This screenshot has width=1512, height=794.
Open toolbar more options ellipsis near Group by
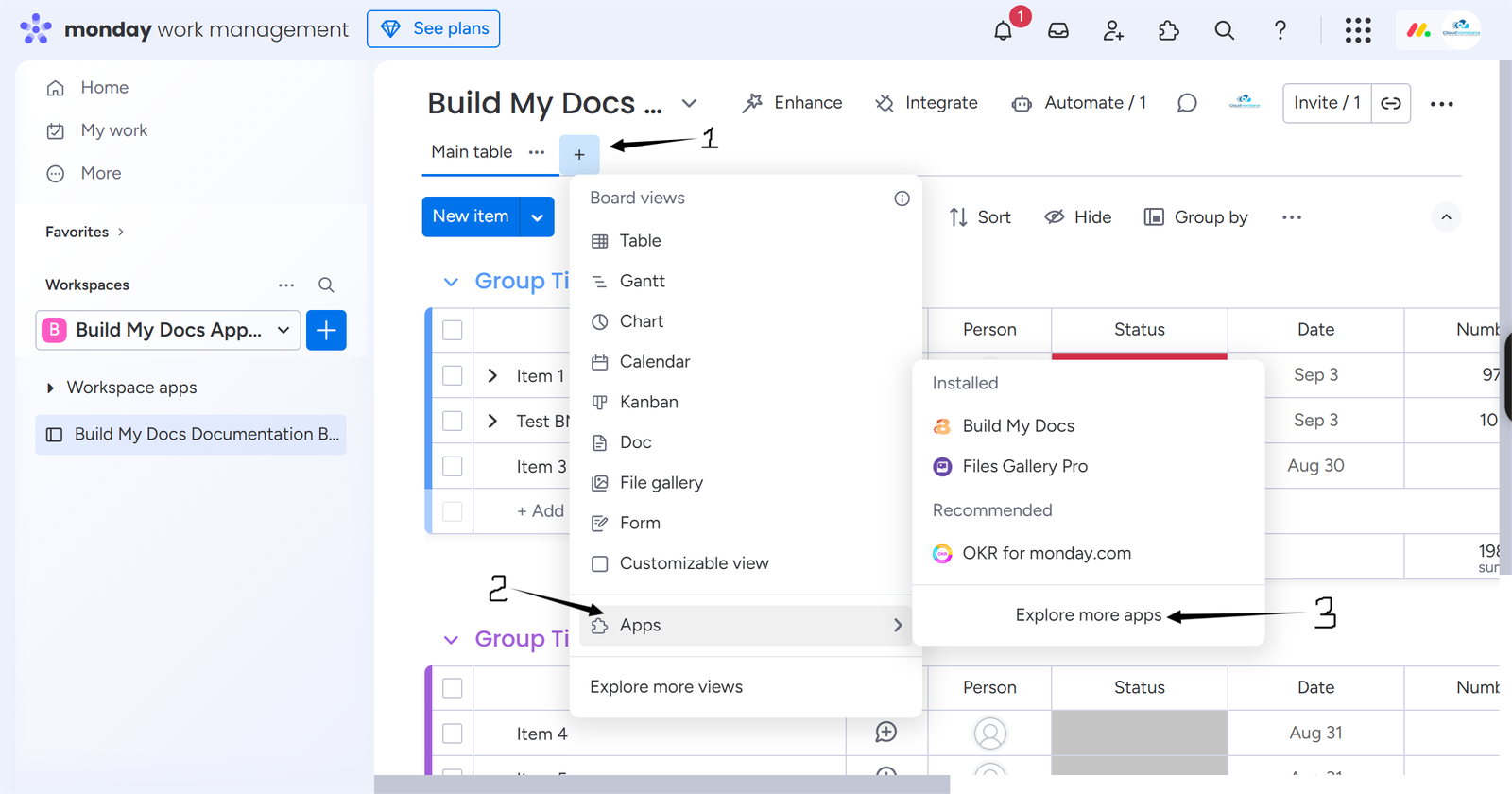click(x=1292, y=217)
